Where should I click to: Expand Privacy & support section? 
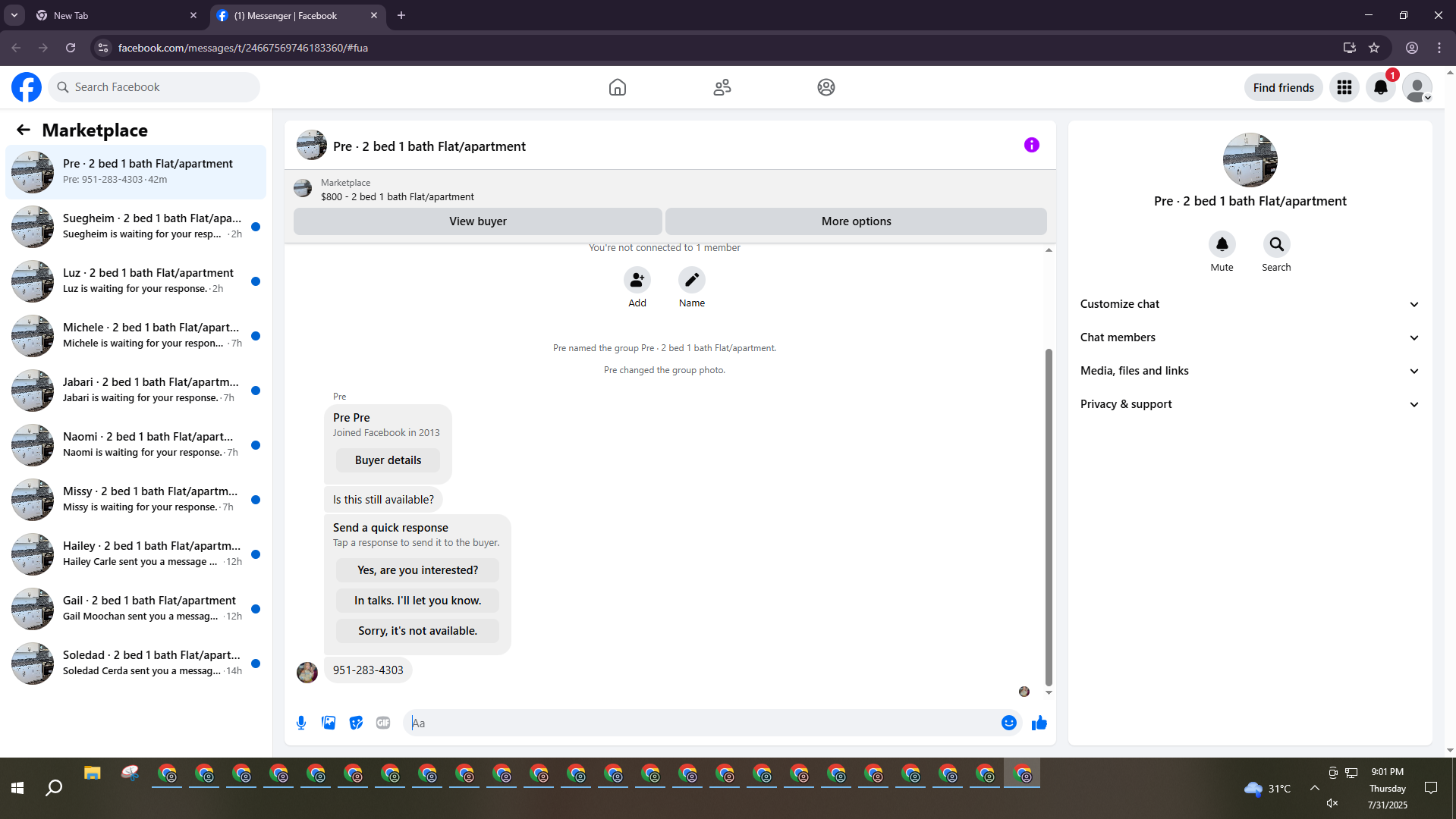[1250, 404]
